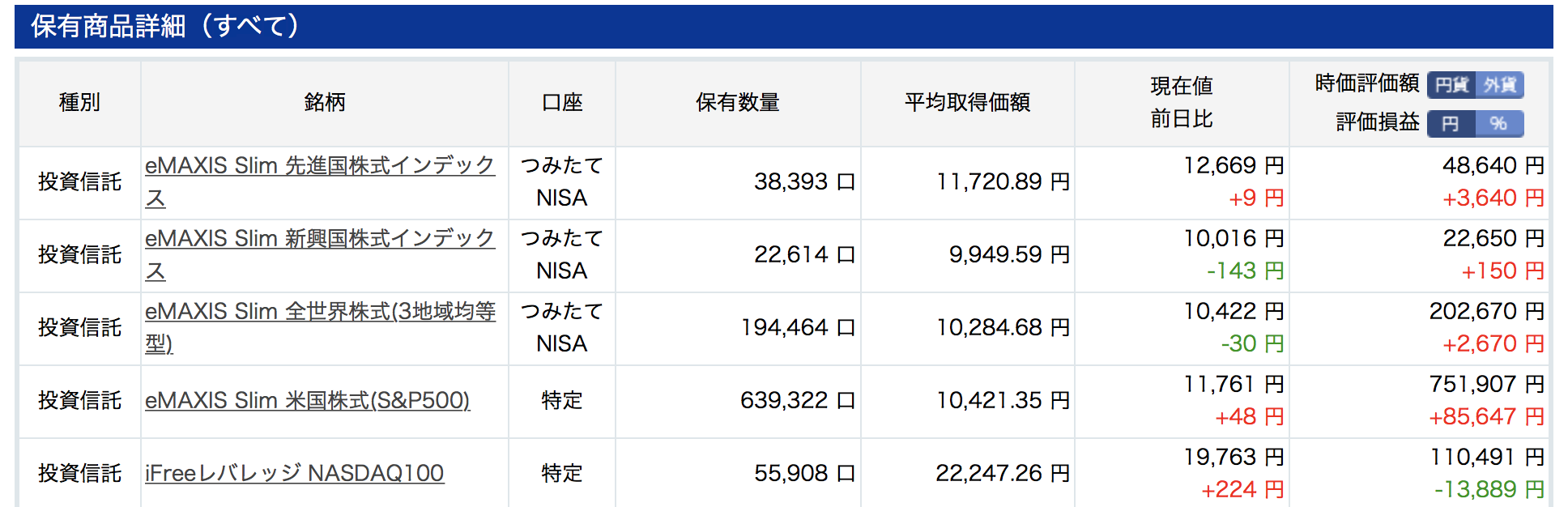Open eMAXIS Slim 先進国株式インデックス fund link
Screen dimensions: 1568x507
pos(320,166)
